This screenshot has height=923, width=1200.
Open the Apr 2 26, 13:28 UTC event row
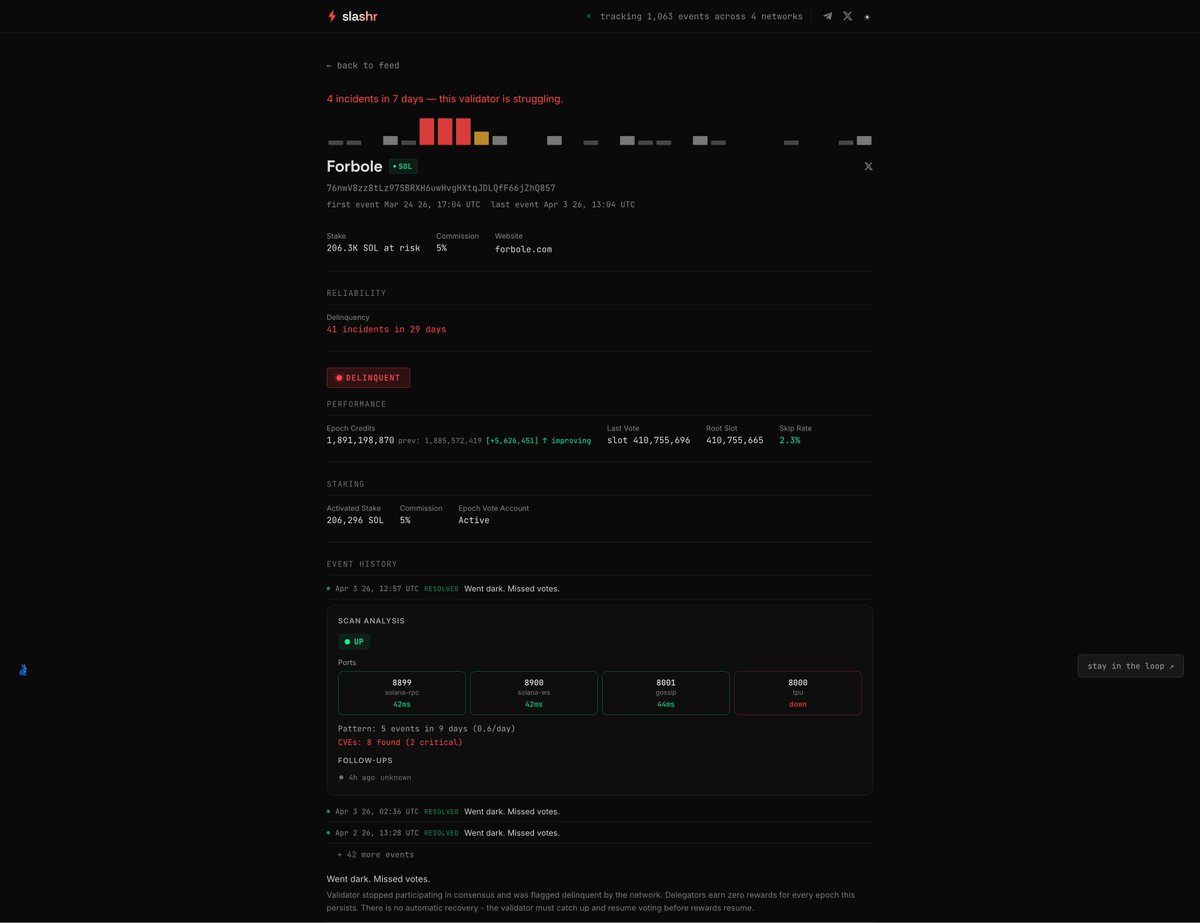tap(600, 833)
